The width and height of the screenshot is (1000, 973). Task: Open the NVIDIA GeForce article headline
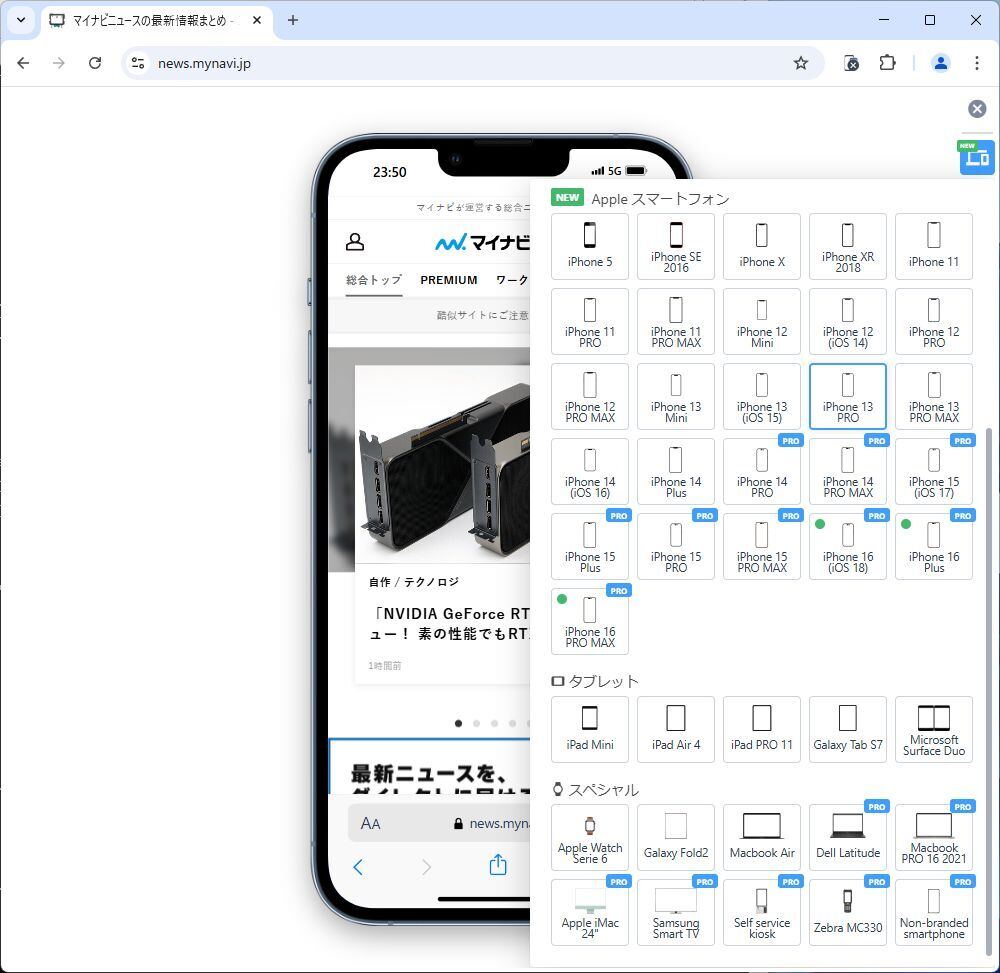[x=450, y=623]
